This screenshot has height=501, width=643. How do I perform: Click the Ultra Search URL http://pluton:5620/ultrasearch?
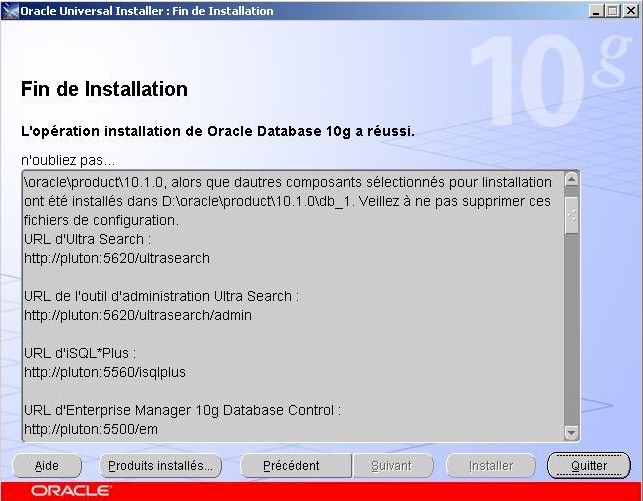point(117,258)
